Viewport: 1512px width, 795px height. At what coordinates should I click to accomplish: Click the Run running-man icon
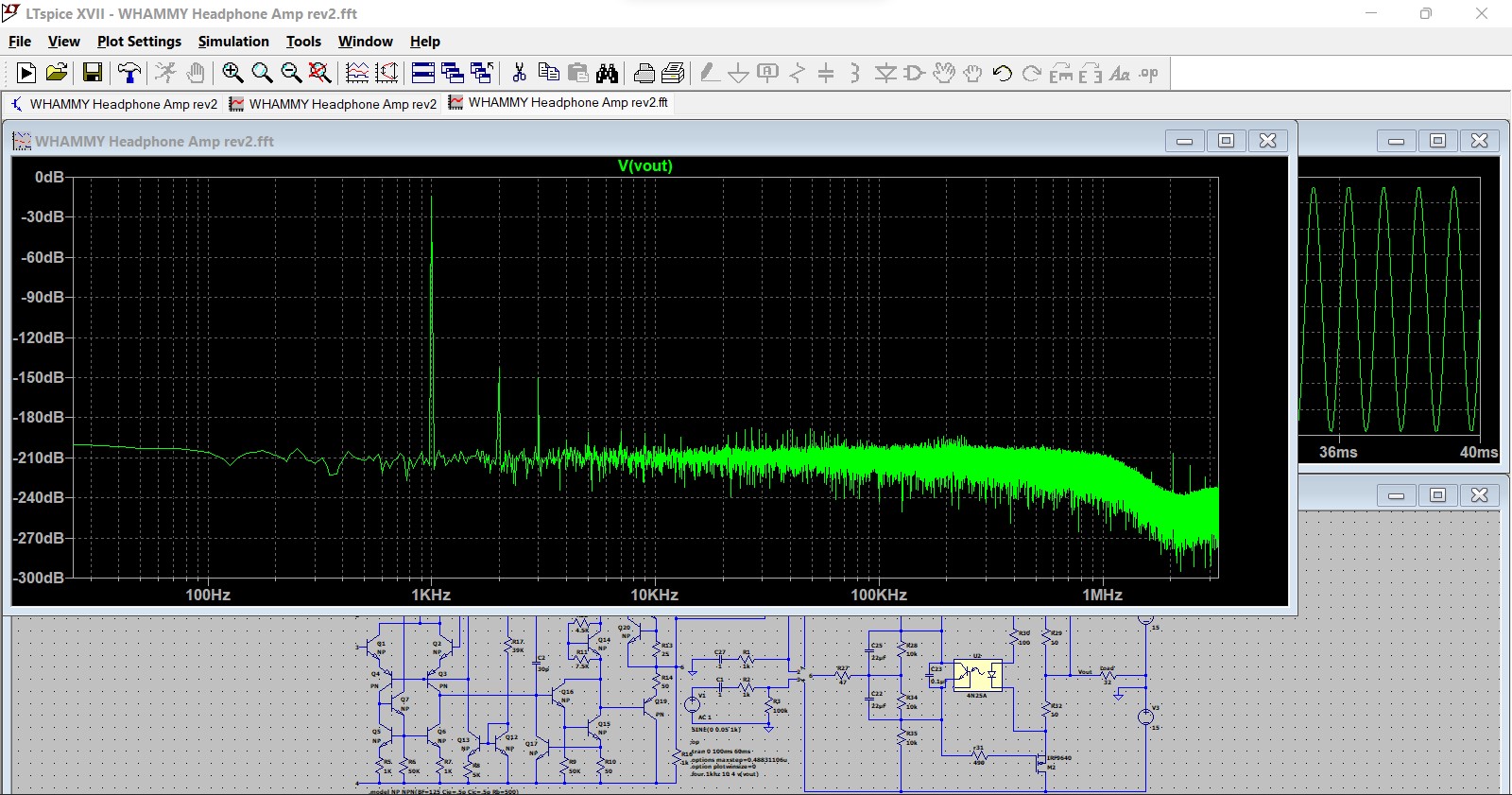pyautogui.click(x=165, y=73)
